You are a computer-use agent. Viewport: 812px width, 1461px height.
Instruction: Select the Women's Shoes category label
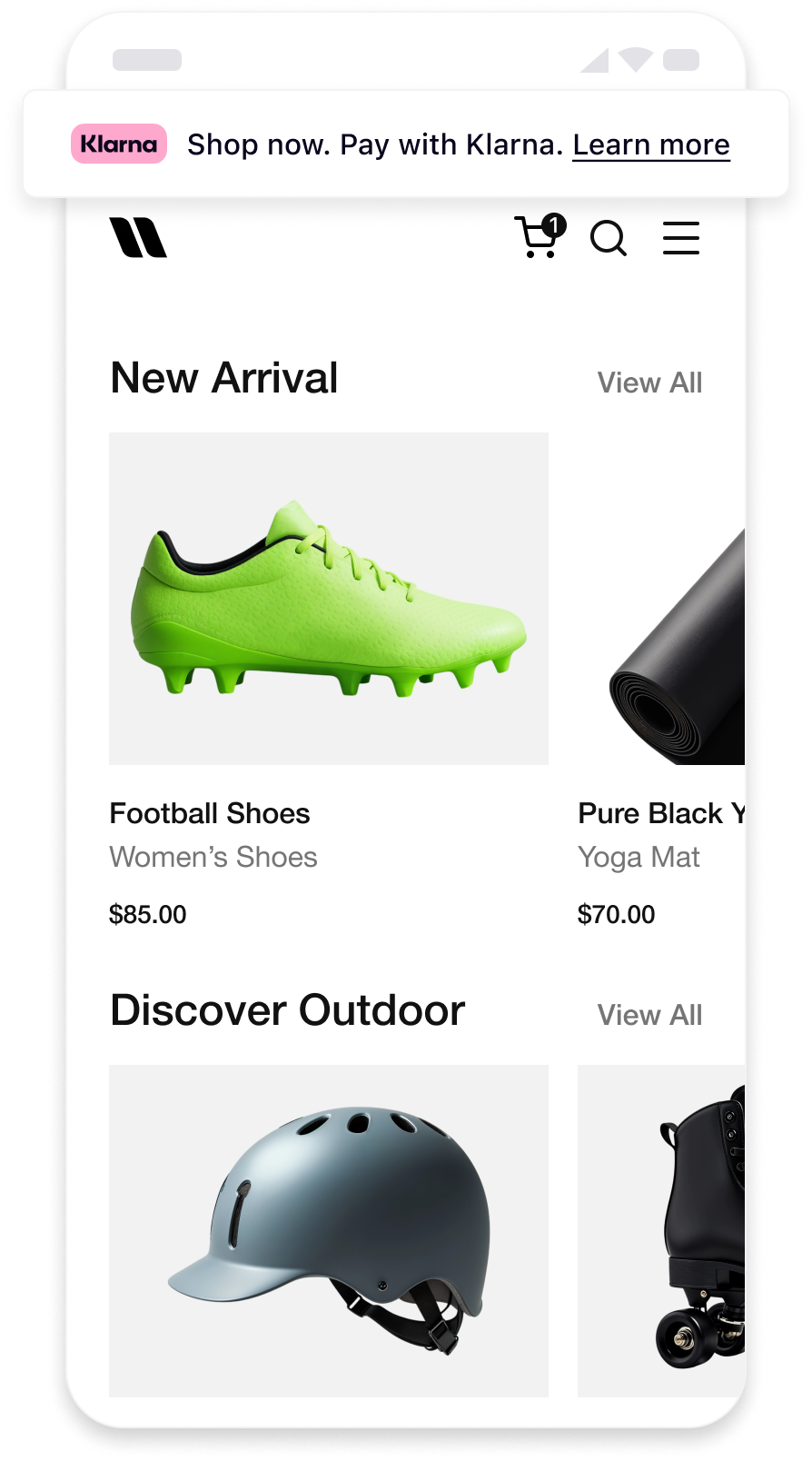click(213, 857)
